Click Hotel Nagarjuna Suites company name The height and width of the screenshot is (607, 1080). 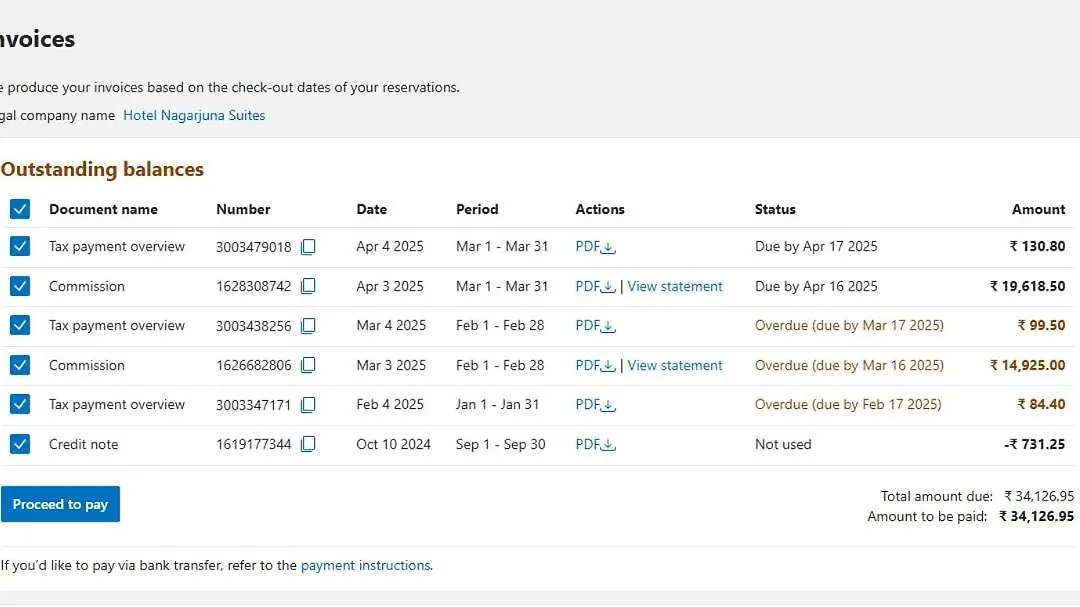coord(194,116)
